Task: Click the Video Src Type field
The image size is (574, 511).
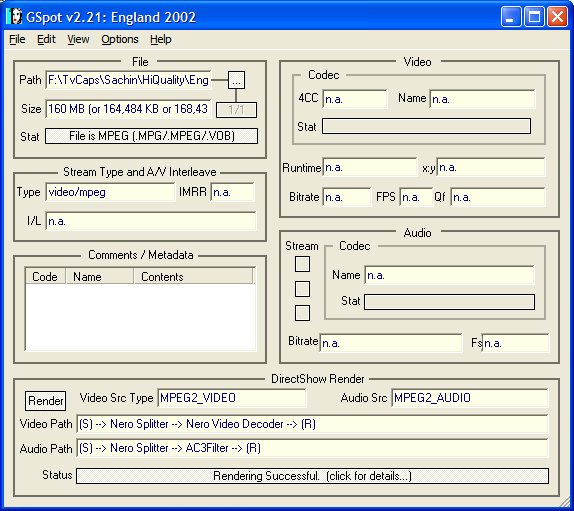Action: coord(232,398)
